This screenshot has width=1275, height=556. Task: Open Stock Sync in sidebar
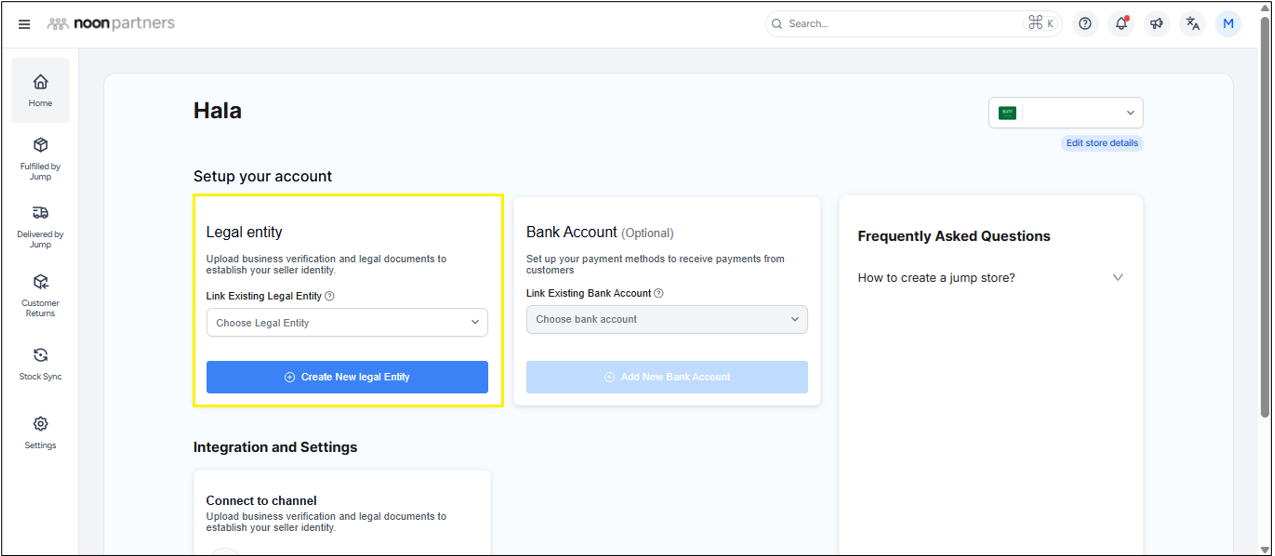pyautogui.click(x=41, y=364)
